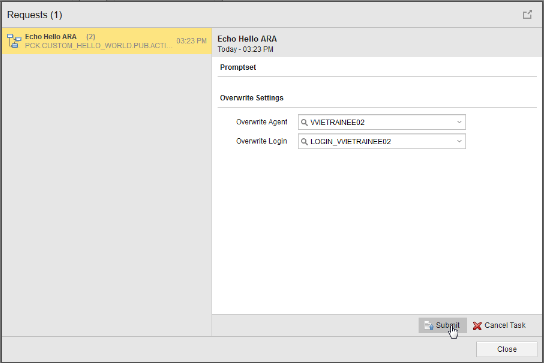This screenshot has height=363, width=544.
Task: Select the Echo Hello ARA request row
Action: click(x=107, y=41)
